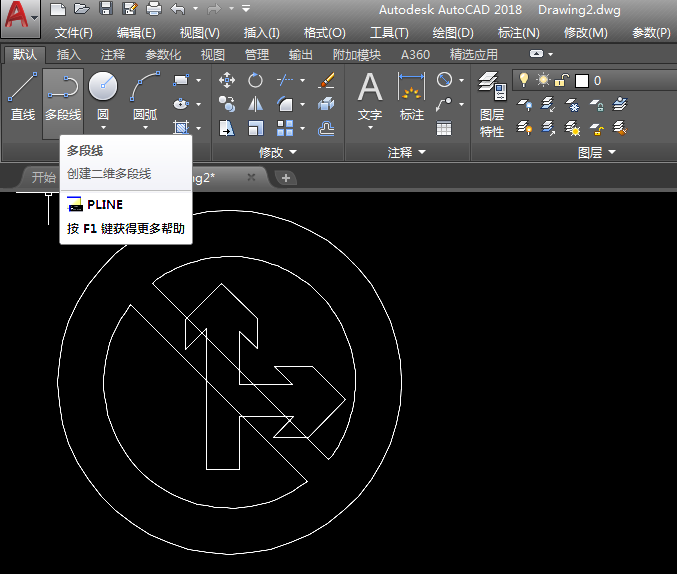Toggle layer freeze sun icon
677x574 pixels.
(543, 80)
